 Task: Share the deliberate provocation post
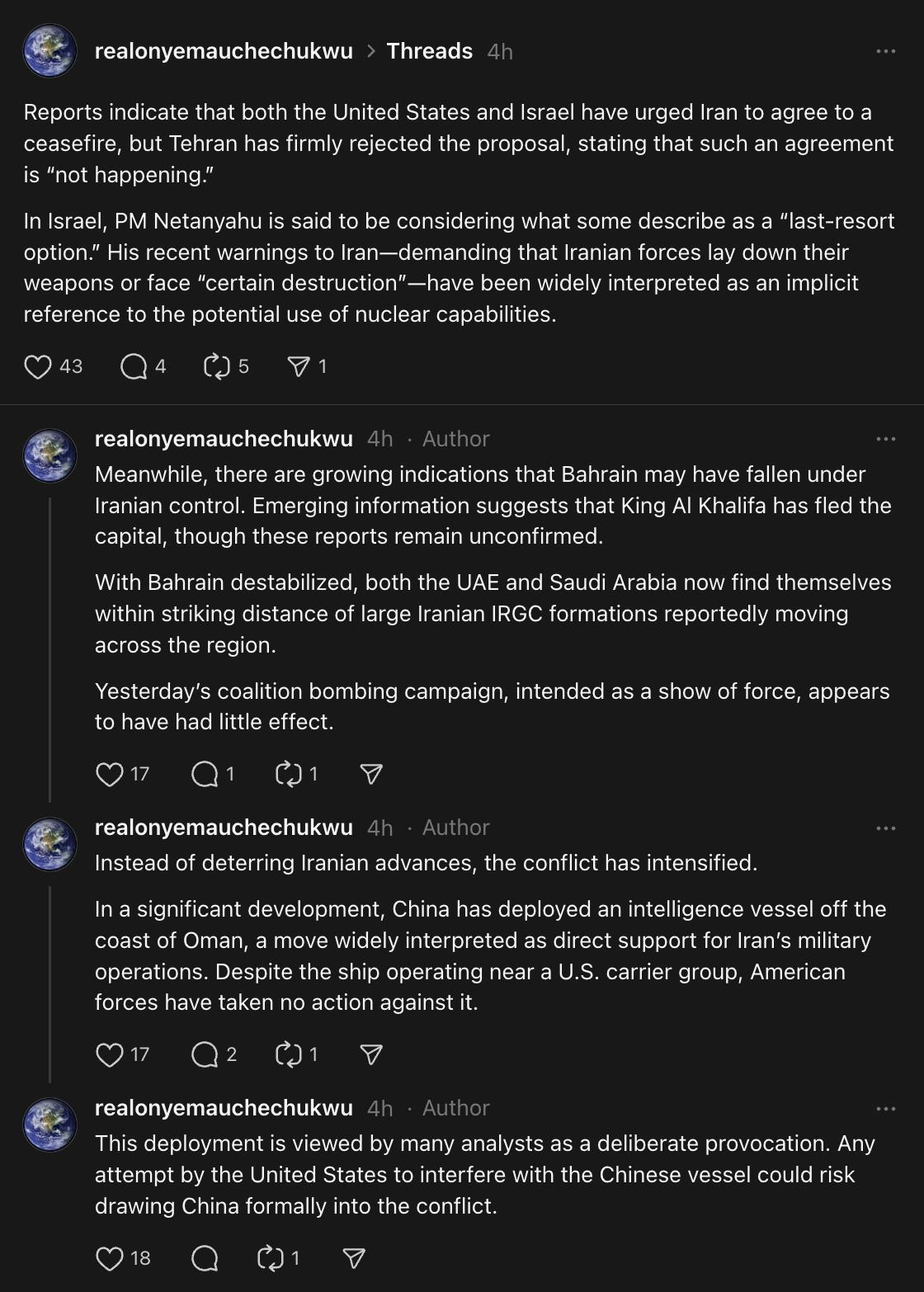[354, 1258]
